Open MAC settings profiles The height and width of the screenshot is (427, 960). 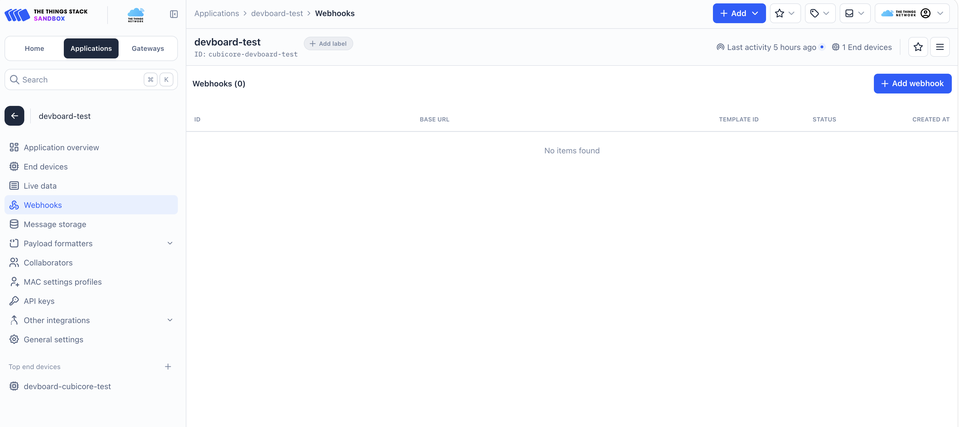(x=91, y=282)
